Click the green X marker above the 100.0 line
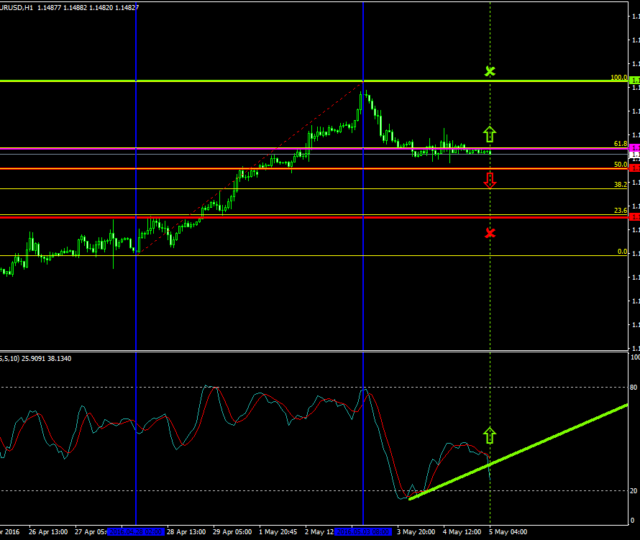The height and width of the screenshot is (540, 640). point(490,72)
